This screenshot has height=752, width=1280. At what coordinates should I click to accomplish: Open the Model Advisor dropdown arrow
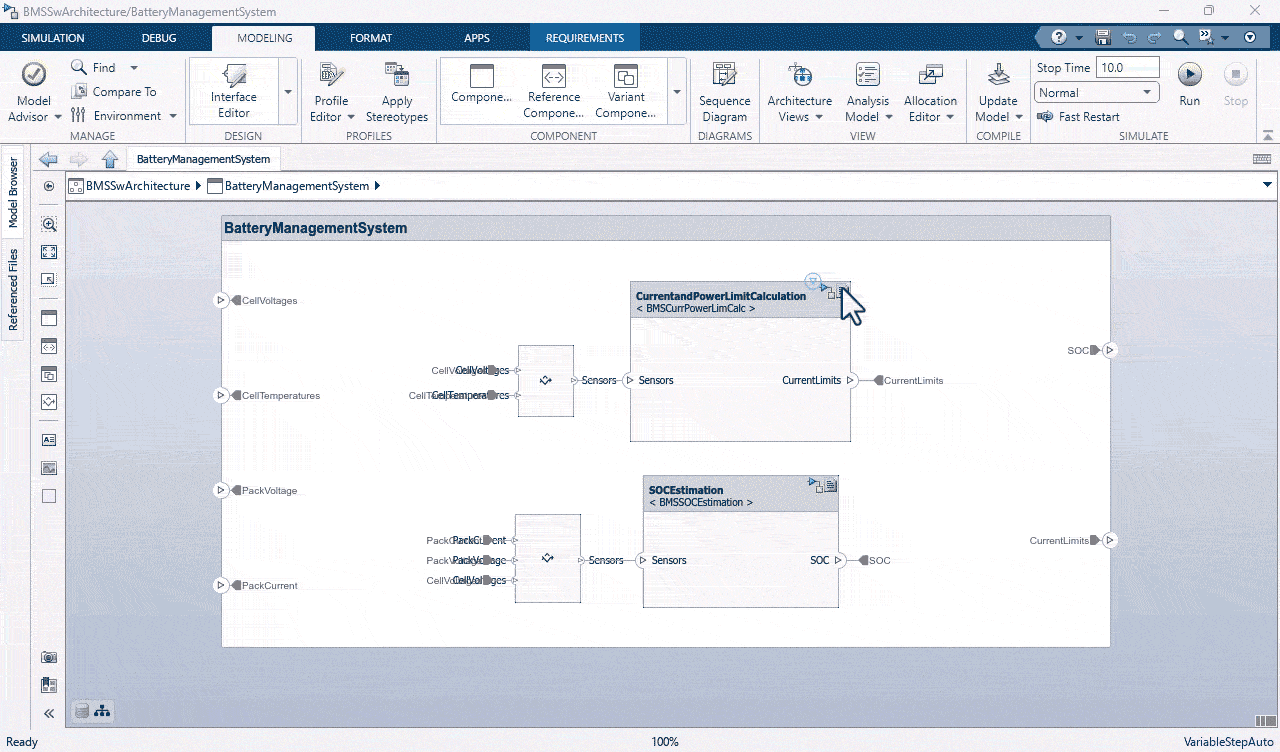click(59, 117)
